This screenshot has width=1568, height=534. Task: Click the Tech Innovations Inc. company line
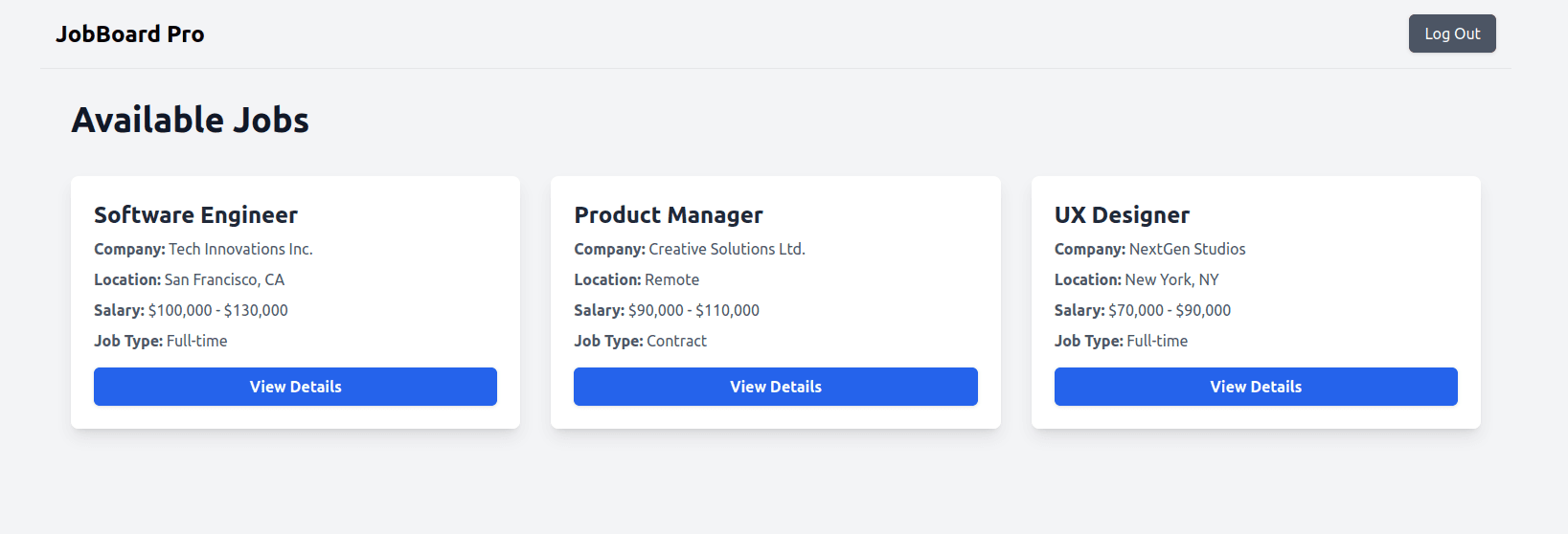(x=203, y=249)
